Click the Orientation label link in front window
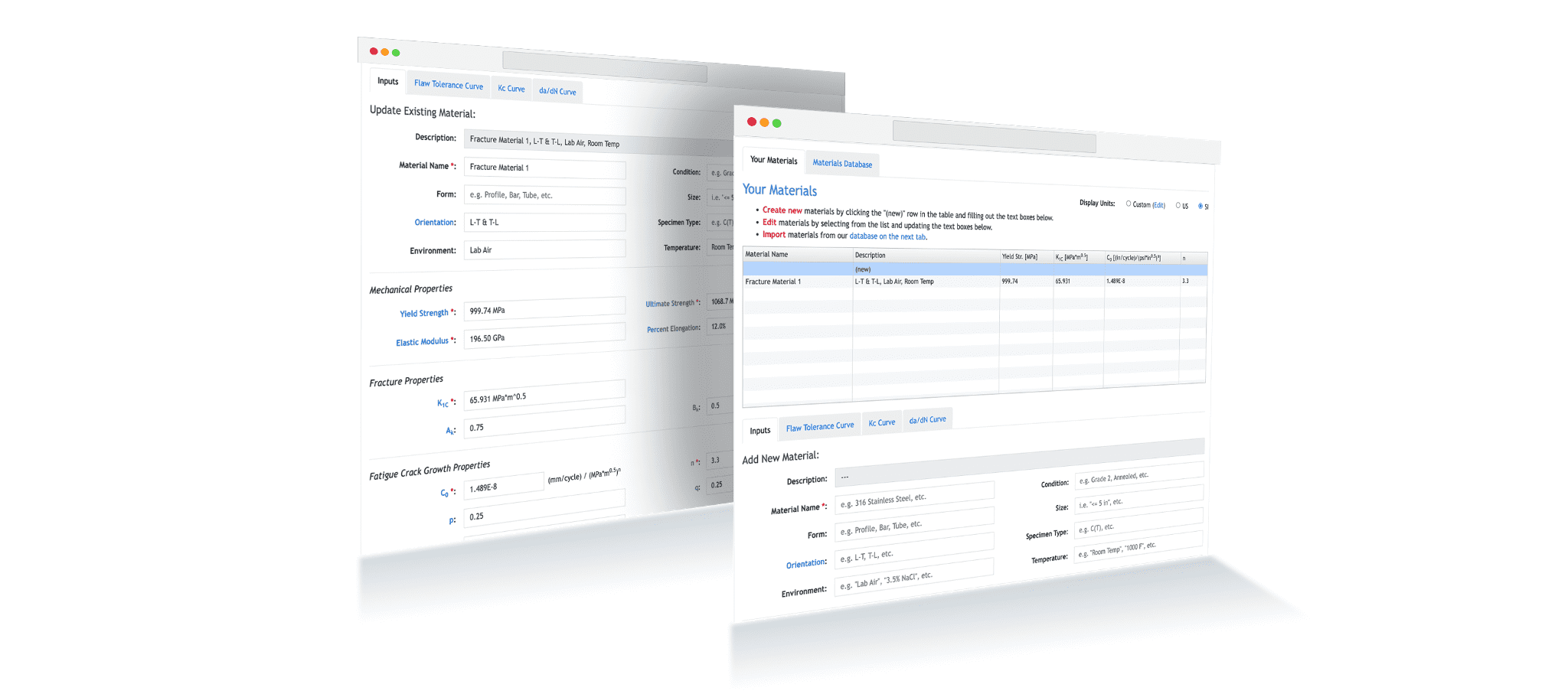1568x694 pixels. (806, 564)
